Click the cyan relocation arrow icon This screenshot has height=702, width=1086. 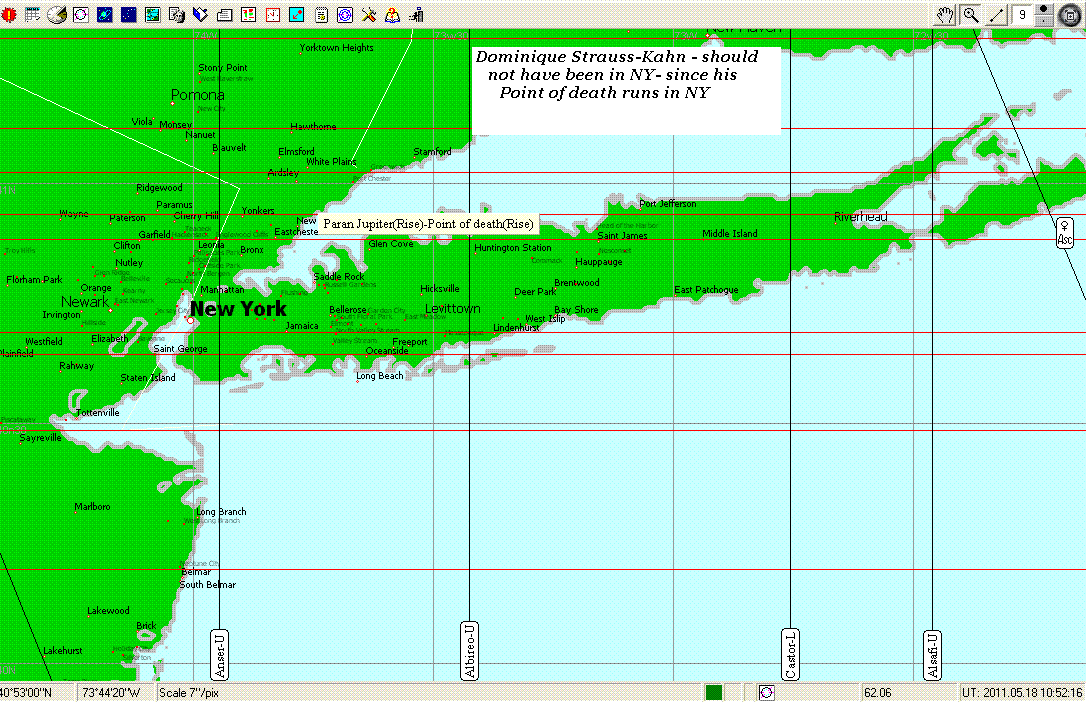click(296, 15)
